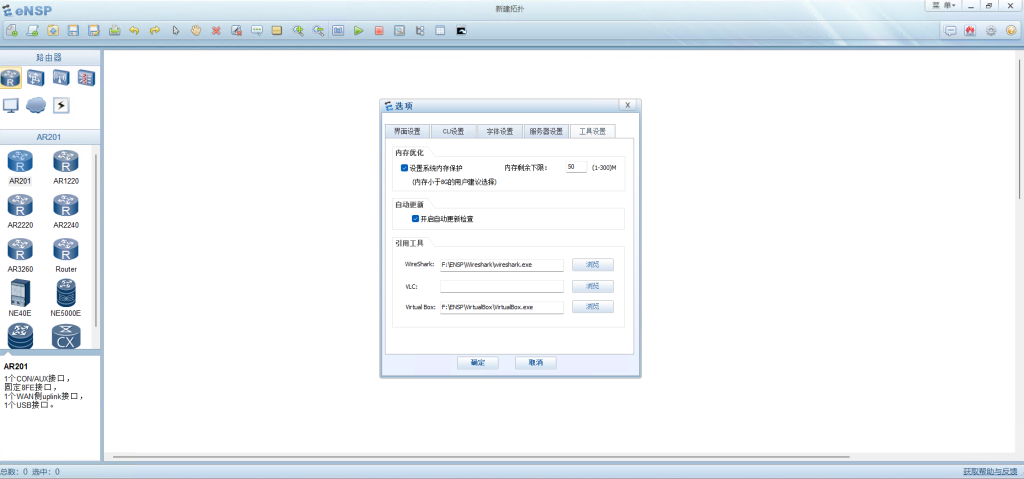
Task: Click 浏览 button next to WireShark path
Action: coord(592,265)
